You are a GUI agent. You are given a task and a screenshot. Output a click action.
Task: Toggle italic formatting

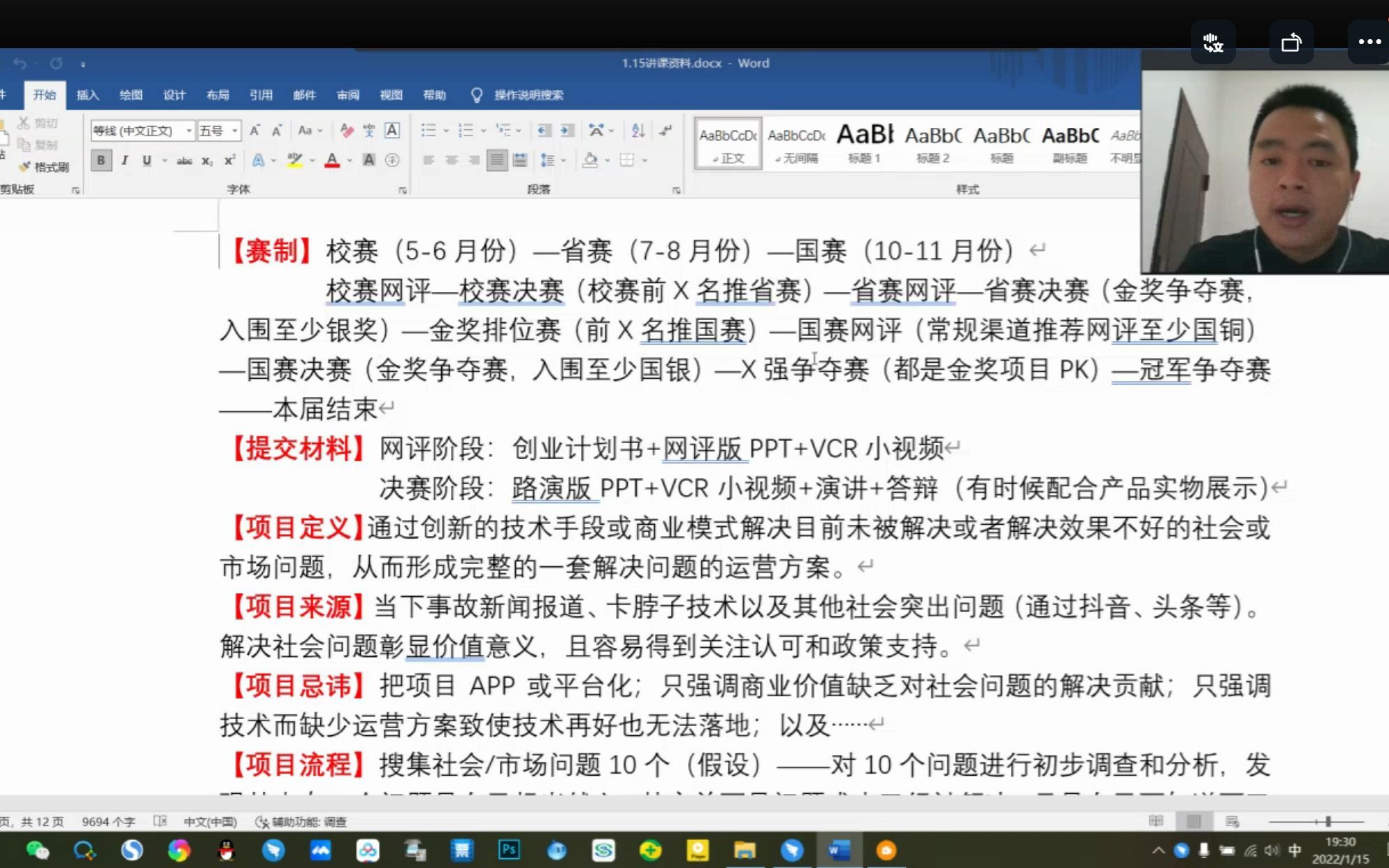coord(124,161)
